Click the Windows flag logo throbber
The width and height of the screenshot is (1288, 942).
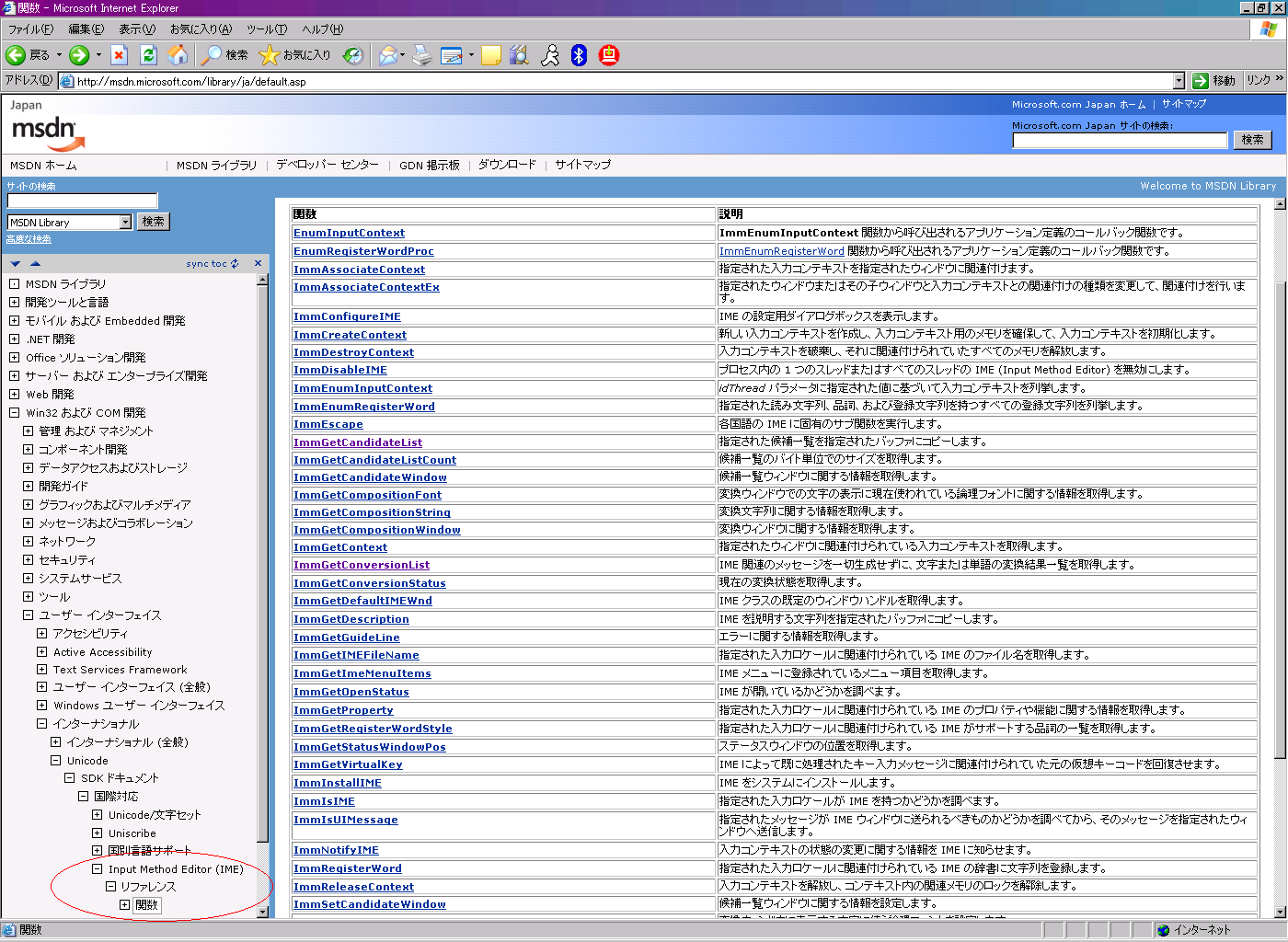[x=1269, y=29]
